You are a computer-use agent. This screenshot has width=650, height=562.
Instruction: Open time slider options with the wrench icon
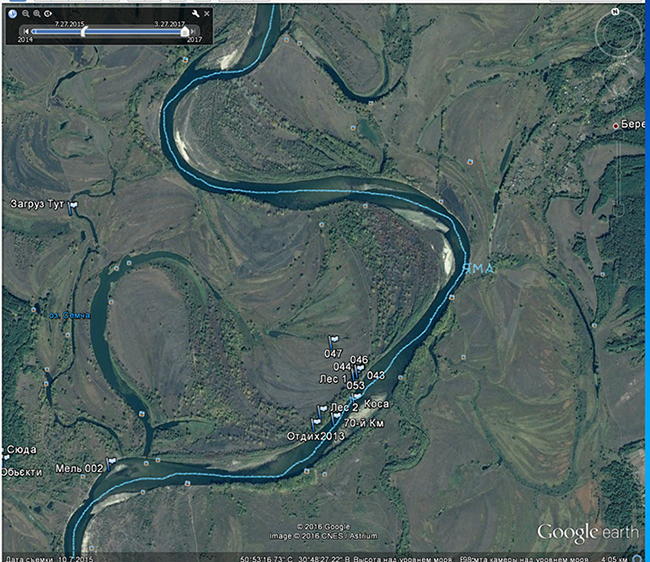click(195, 14)
